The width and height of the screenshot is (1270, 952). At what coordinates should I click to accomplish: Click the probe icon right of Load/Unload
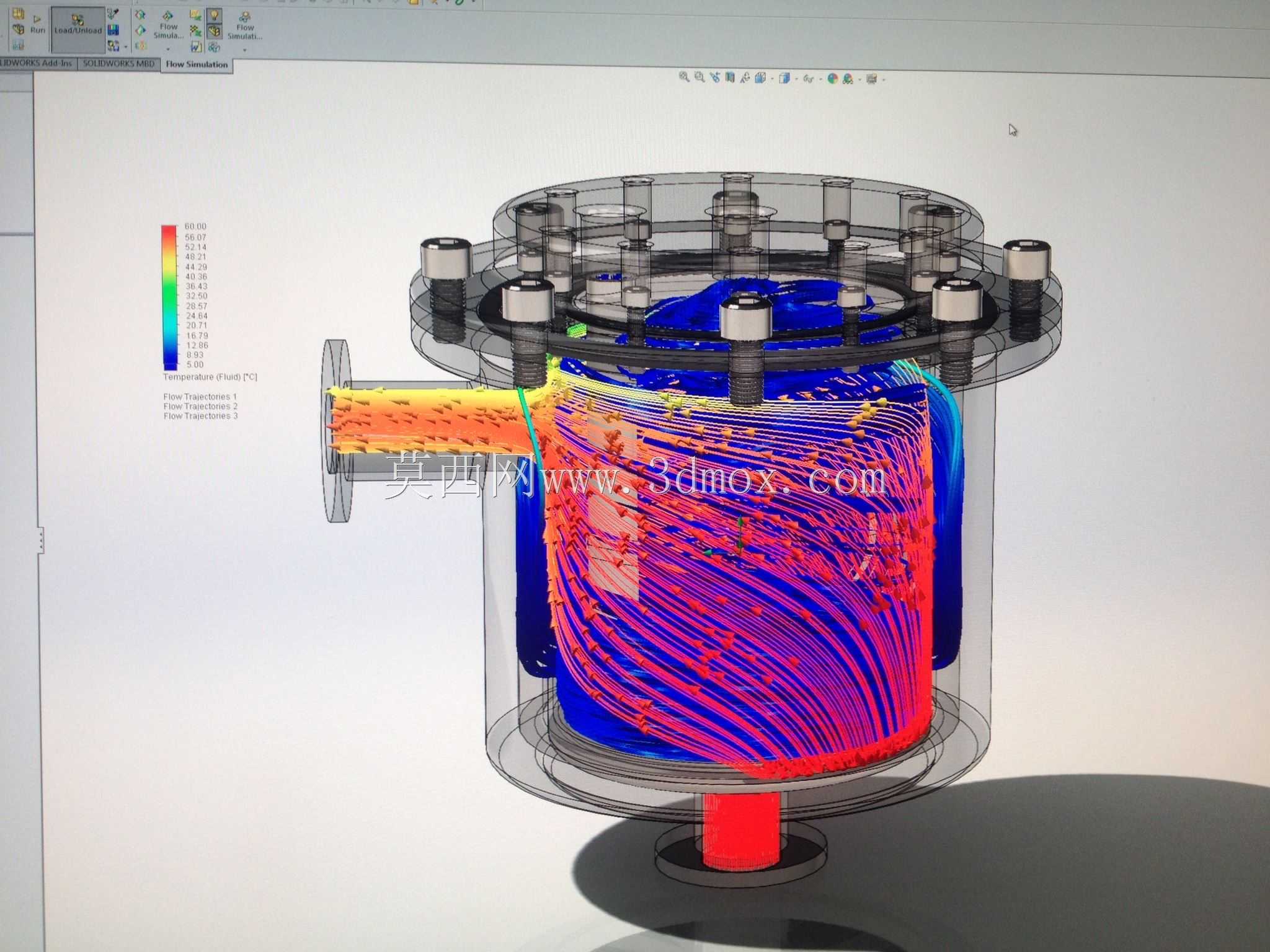tap(113, 14)
